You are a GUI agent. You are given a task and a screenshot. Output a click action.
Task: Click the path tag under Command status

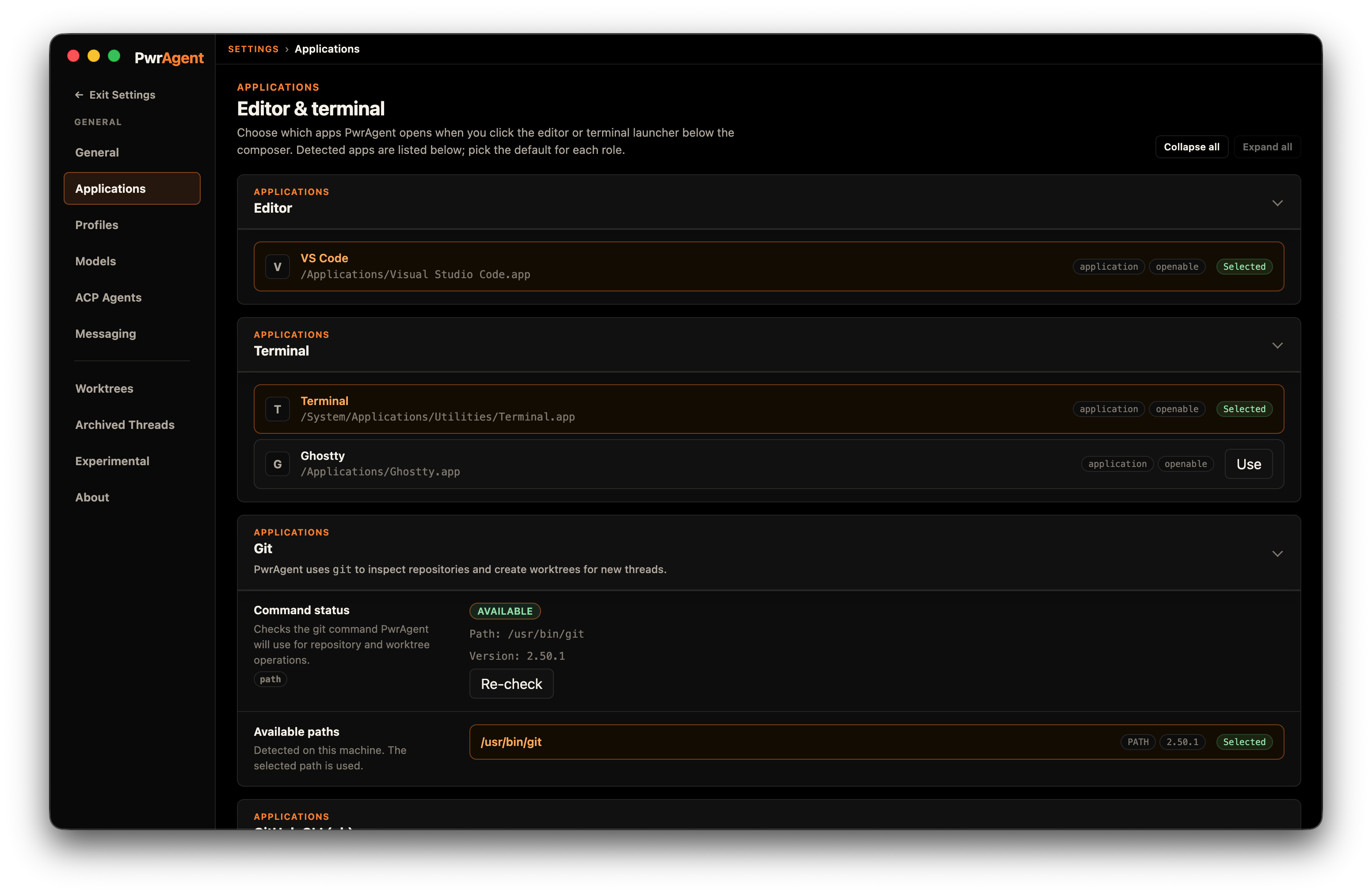click(270, 679)
